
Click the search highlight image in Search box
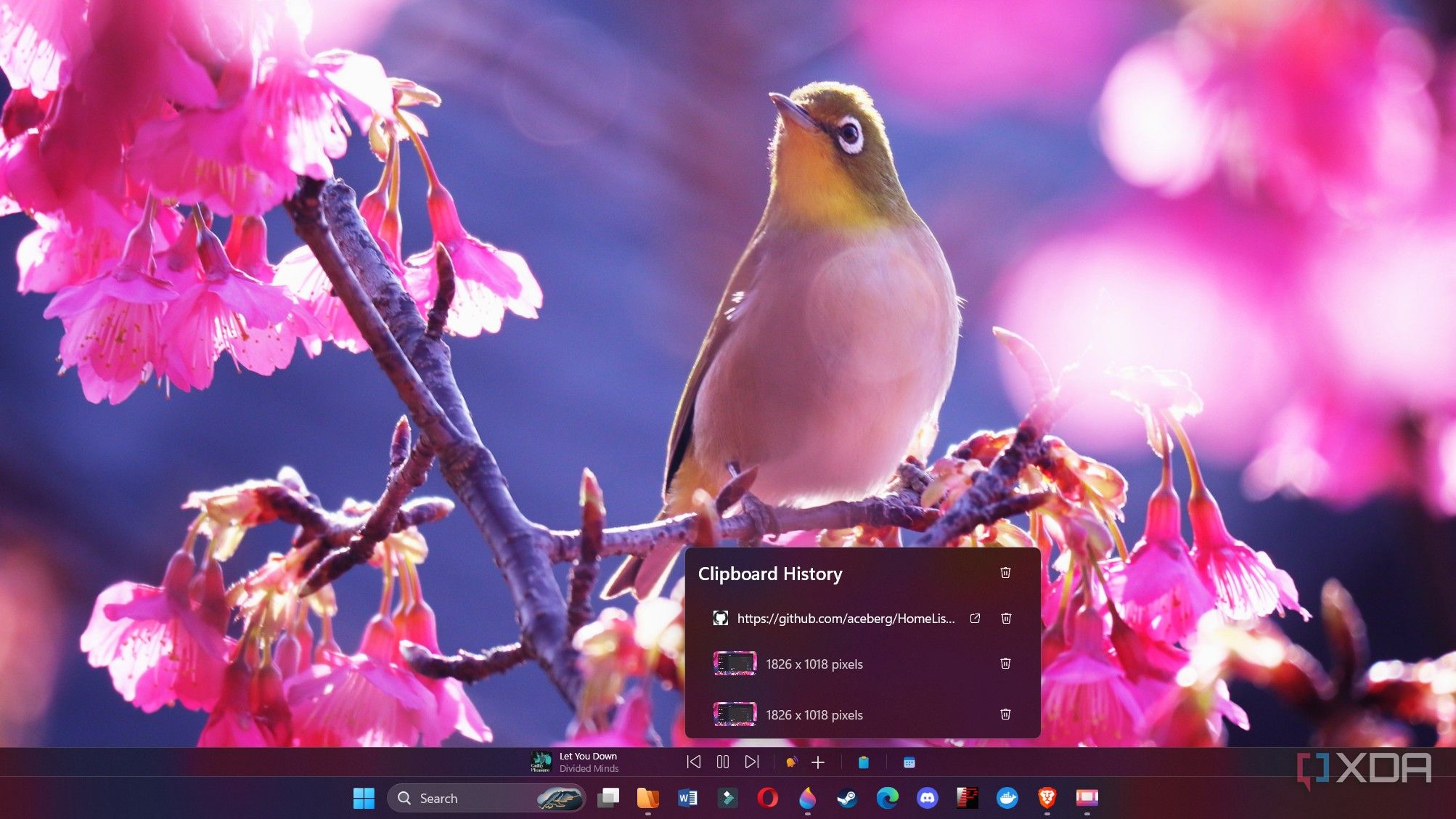tap(559, 798)
